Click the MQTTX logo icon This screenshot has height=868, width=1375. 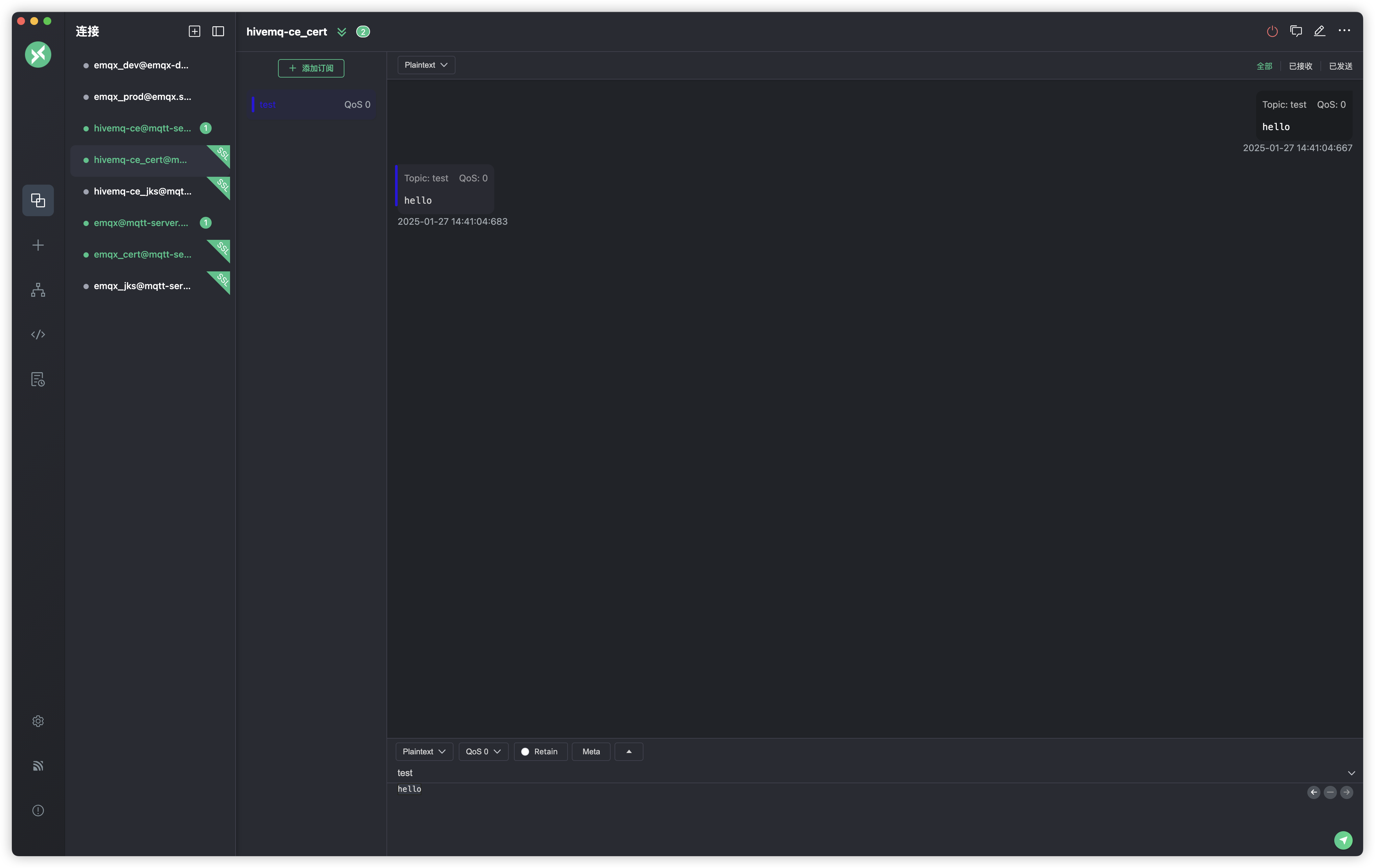(x=38, y=55)
